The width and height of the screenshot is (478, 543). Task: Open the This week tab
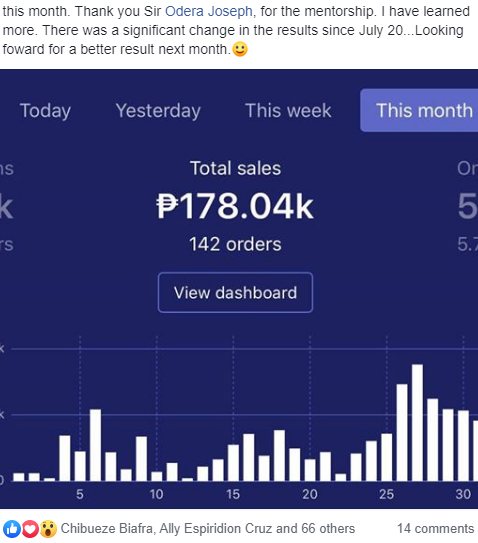coord(288,110)
